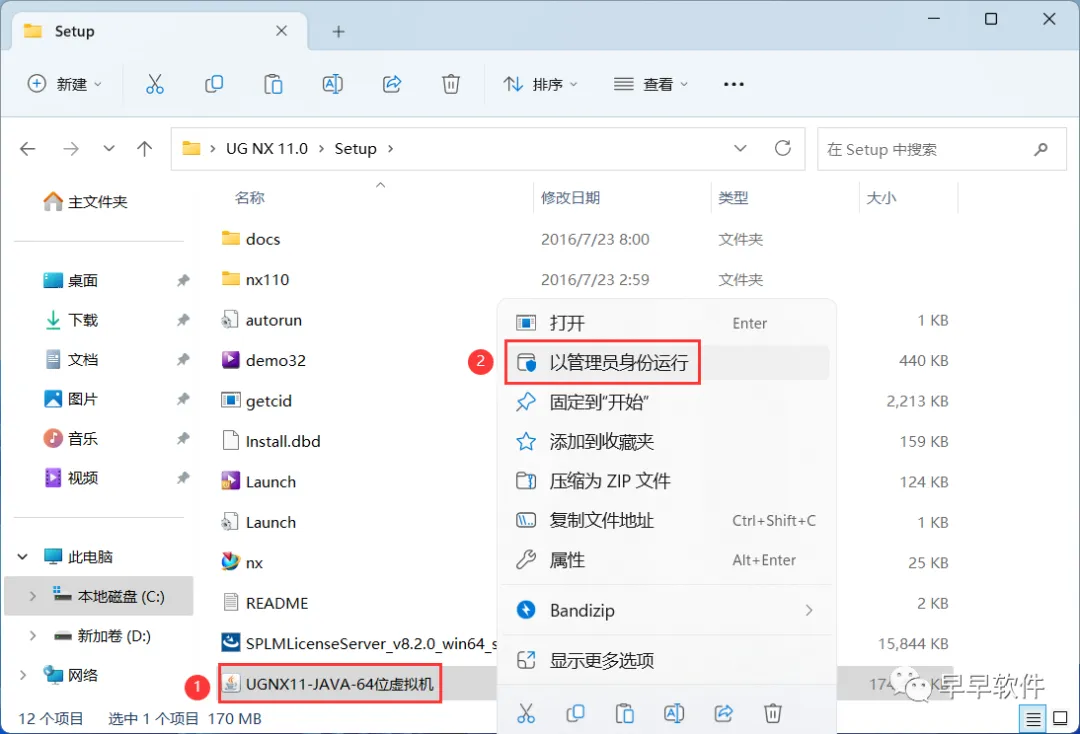Click Setup in the address breadcrumb
1080x734 pixels.
(x=355, y=149)
